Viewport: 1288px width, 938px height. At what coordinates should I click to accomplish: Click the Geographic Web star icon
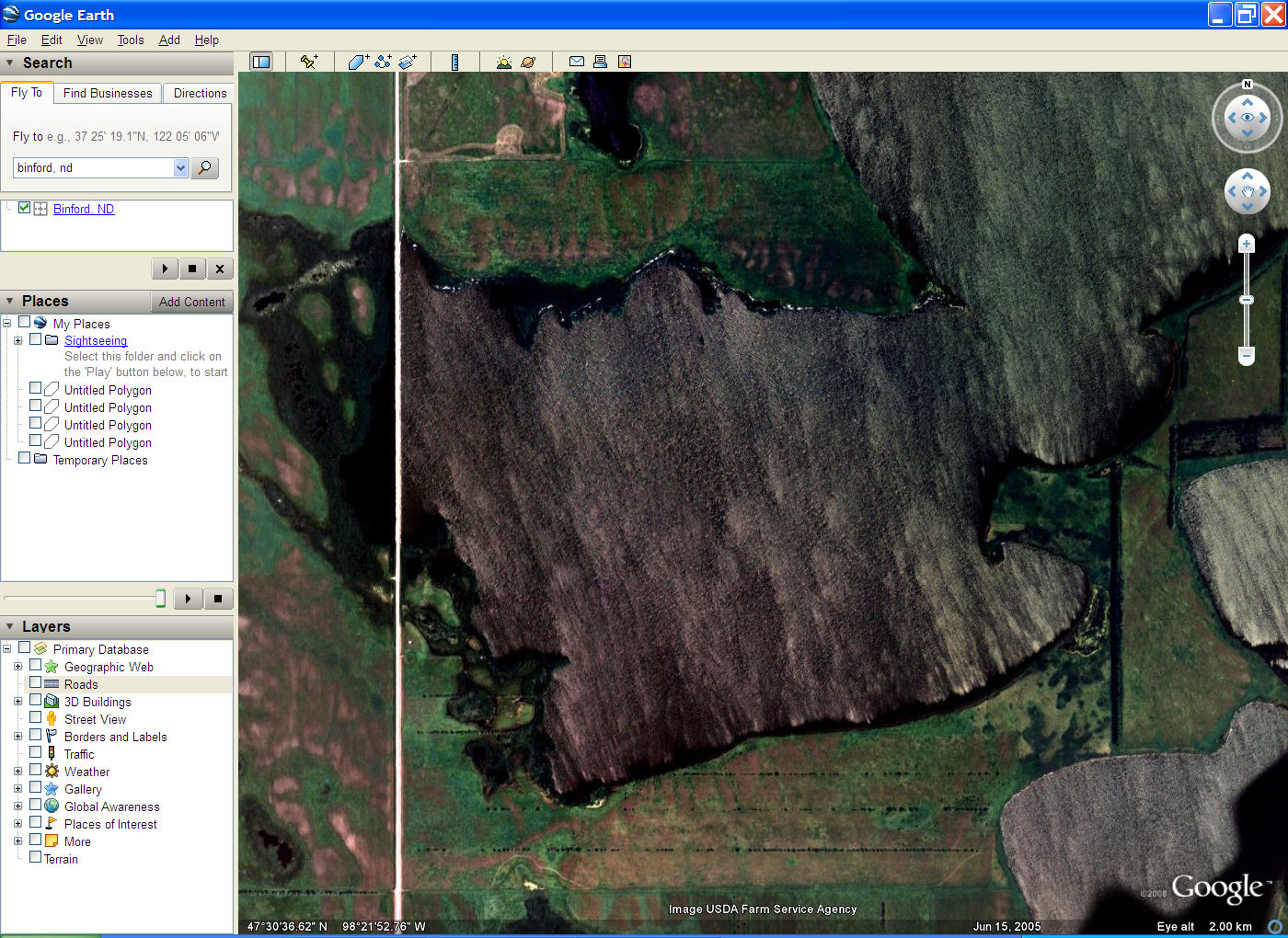(x=52, y=667)
